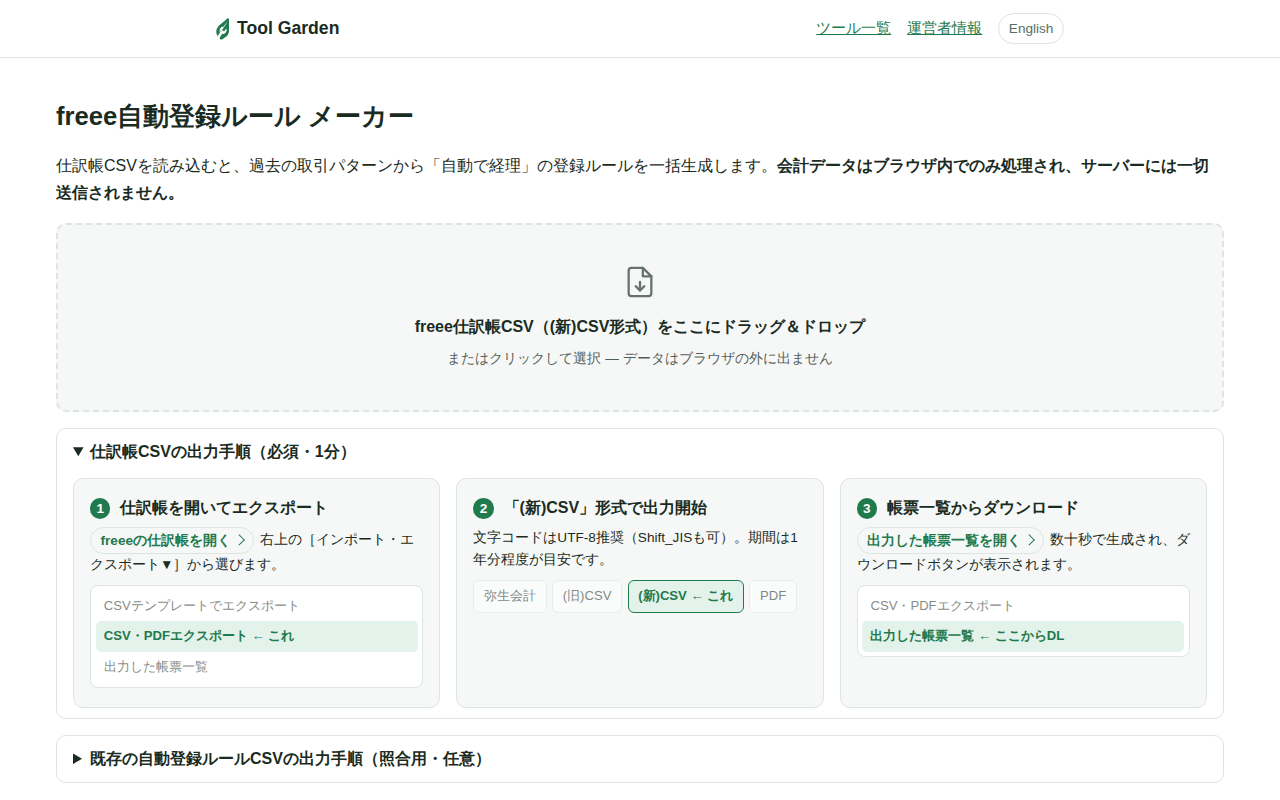1280x800 pixels.
Task: Click the file download icon in the drop zone
Action: point(640,282)
